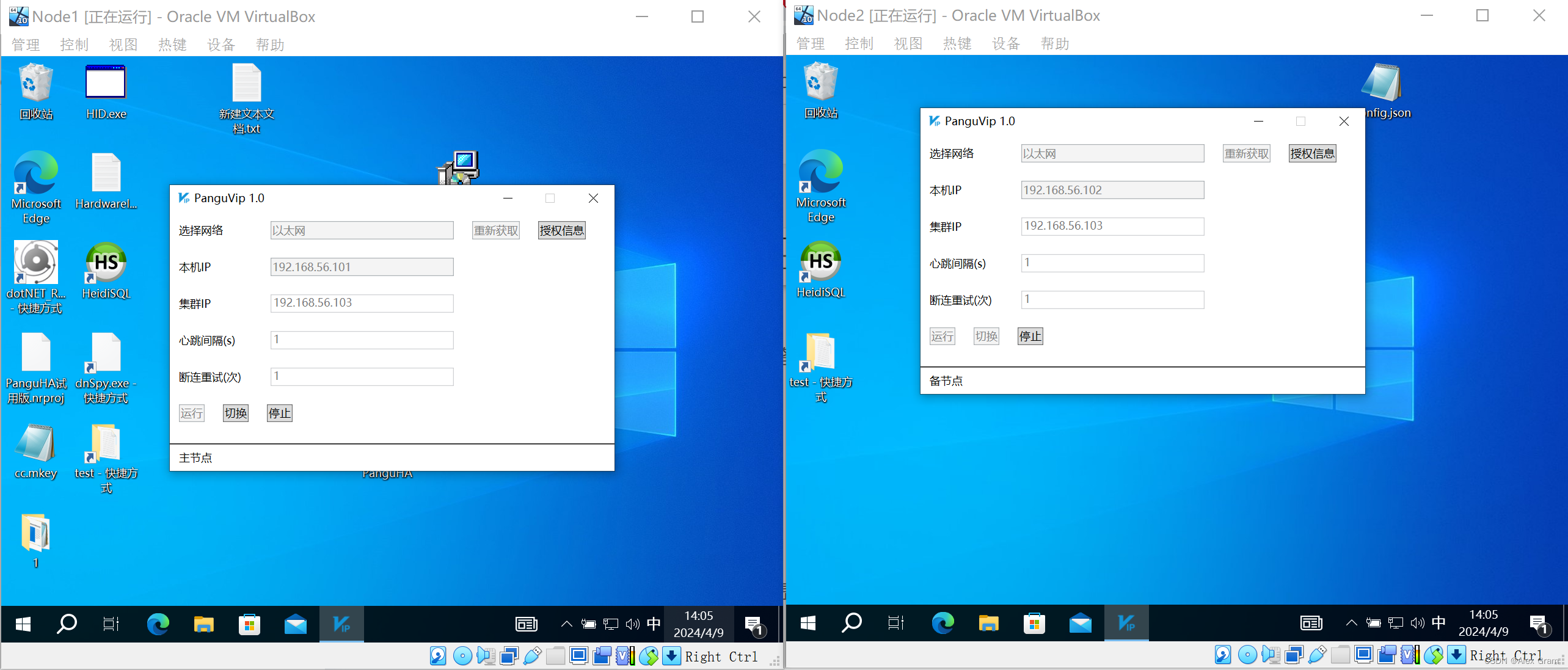Screen dimensions: 1568x670
Task: Open 新建文本文档.txt on Node1 desktop
Action: click(x=247, y=99)
